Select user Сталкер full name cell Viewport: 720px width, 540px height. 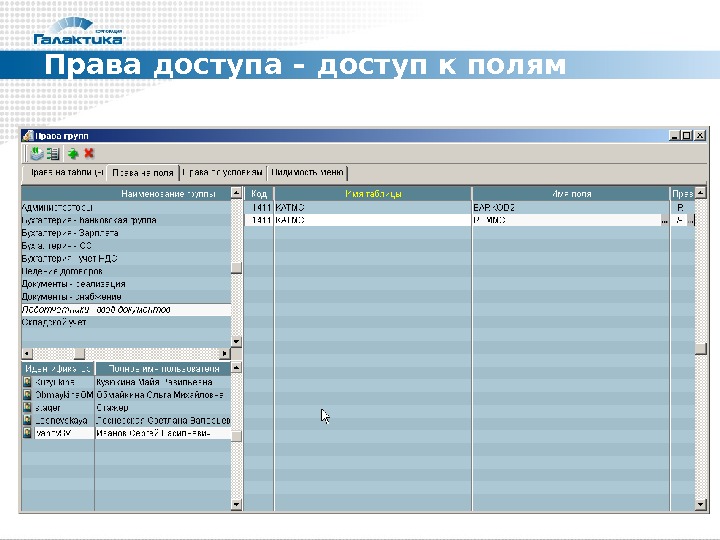[x=163, y=407]
